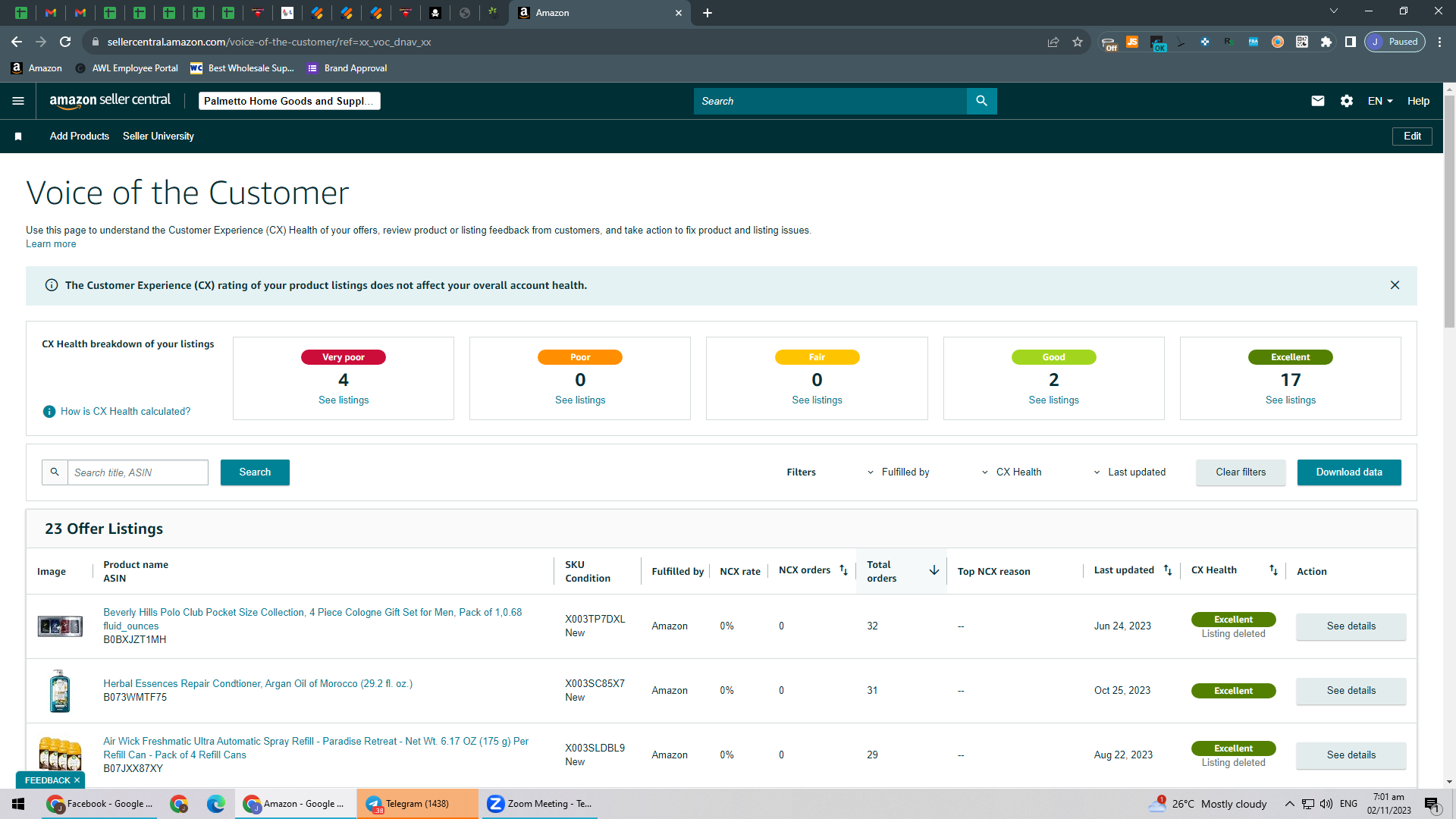Viewport: 1456px width, 819px height.
Task: See listings under Excellent
Action: pos(1290,400)
